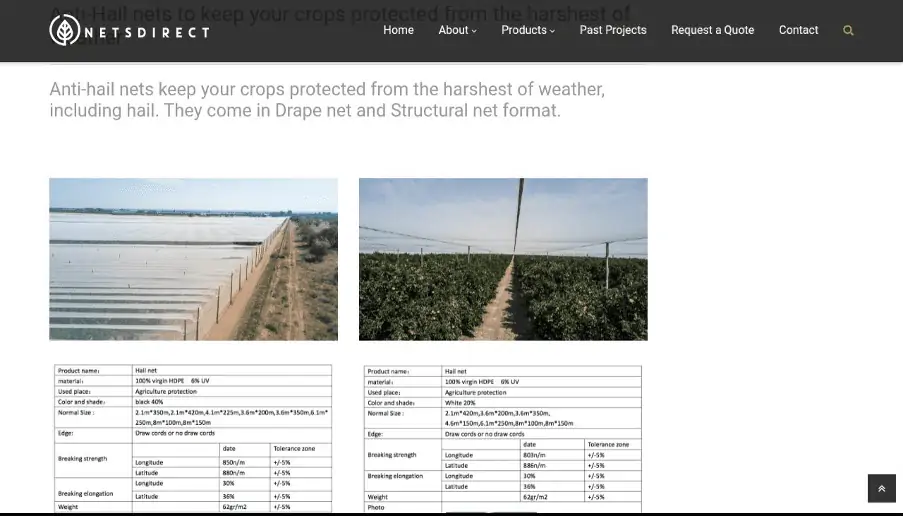
Task: Expand the About dropdown menu
Action: point(457,30)
